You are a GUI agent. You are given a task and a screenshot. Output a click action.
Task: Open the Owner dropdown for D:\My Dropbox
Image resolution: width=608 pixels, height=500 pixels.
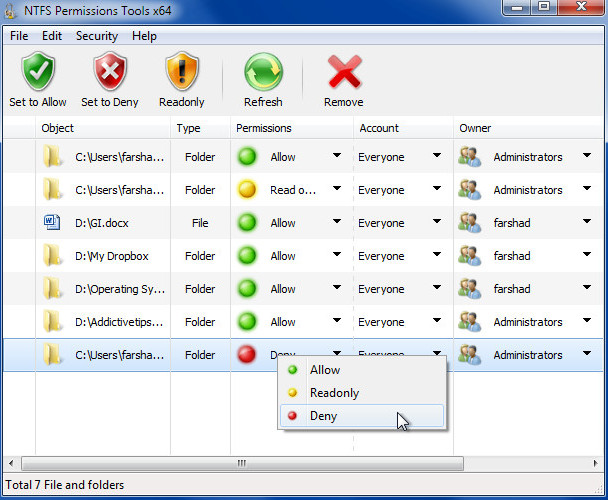pyautogui.click(x=587, y=254)
